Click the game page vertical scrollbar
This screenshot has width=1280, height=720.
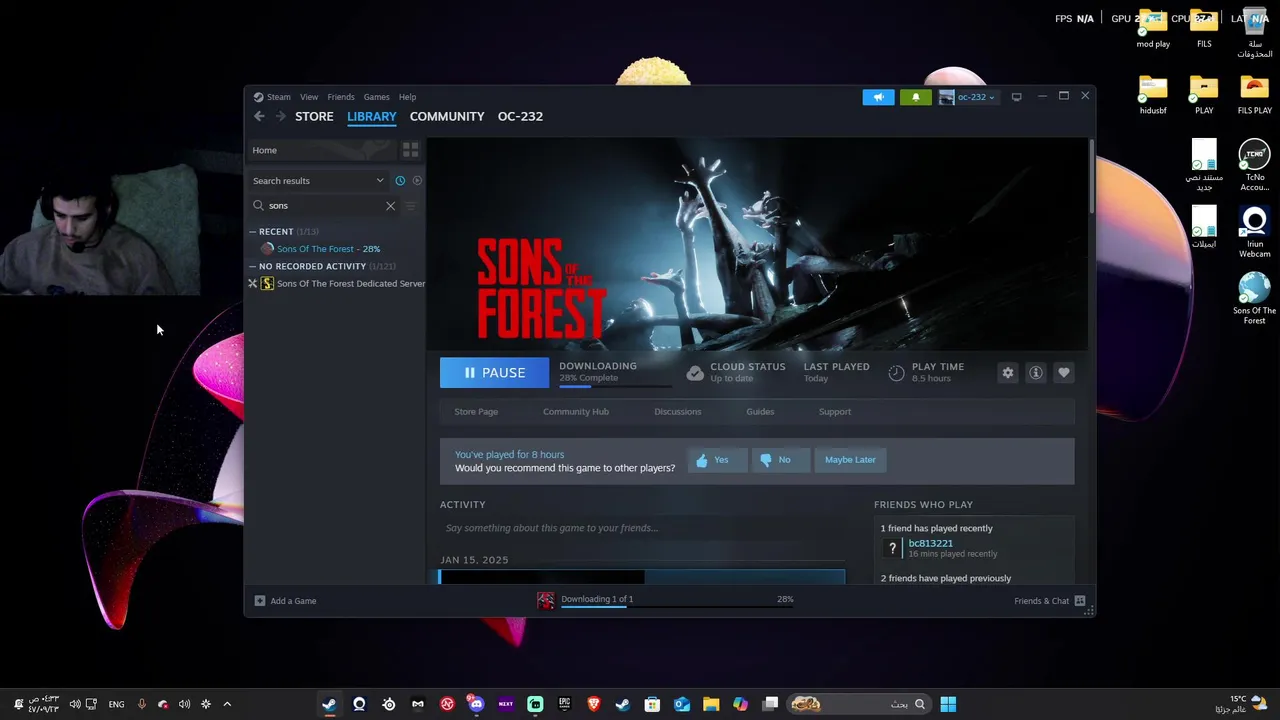coord(1092,175)
